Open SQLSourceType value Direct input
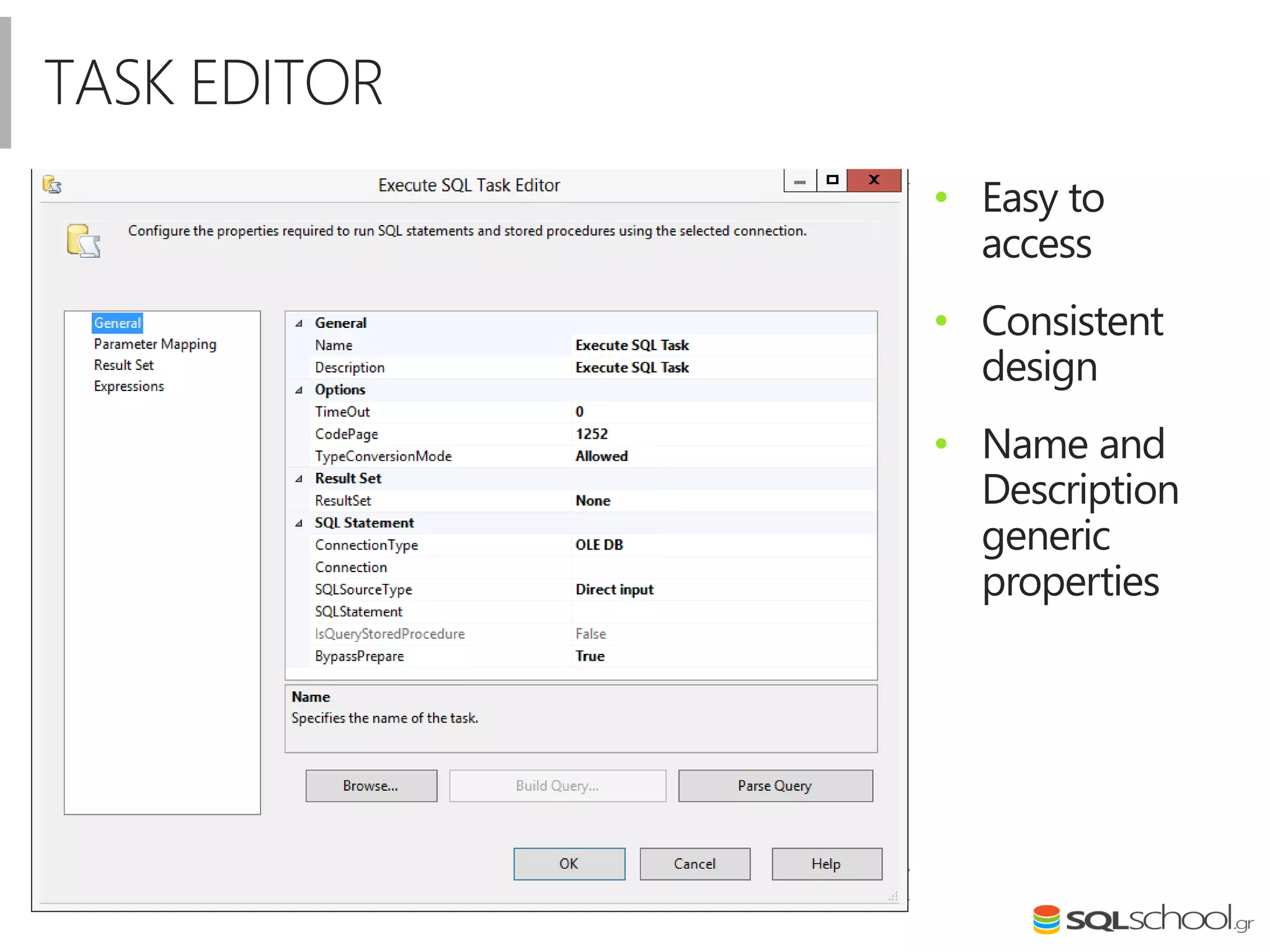This screenshot has width=1270, height=952. point(724,589)
